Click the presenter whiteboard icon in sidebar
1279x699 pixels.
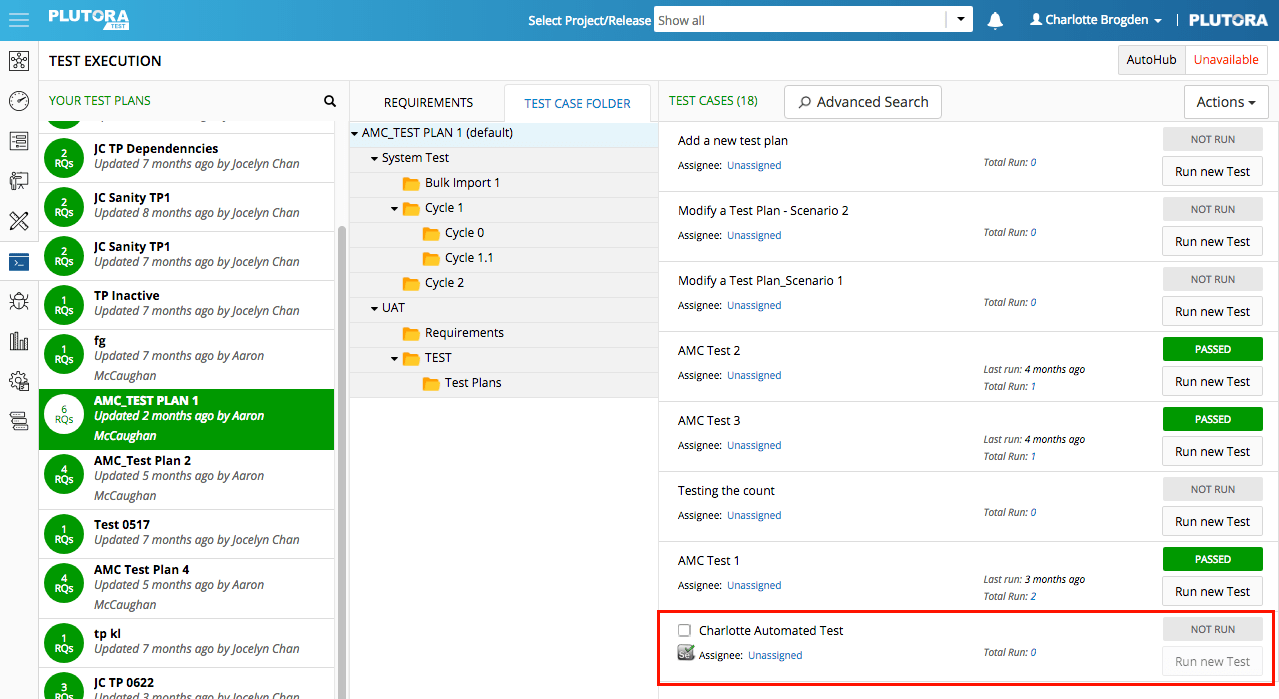click(x=18, y=180)
